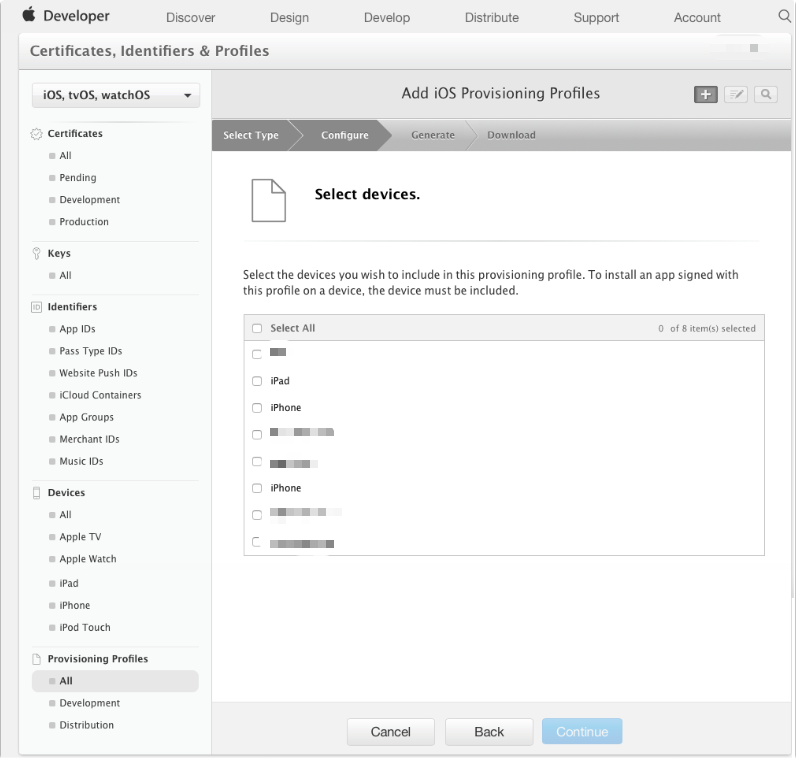Image resolution: width=796 pixels, height=760 pixels.
Task: Open the Support menu
Action: 596,17
